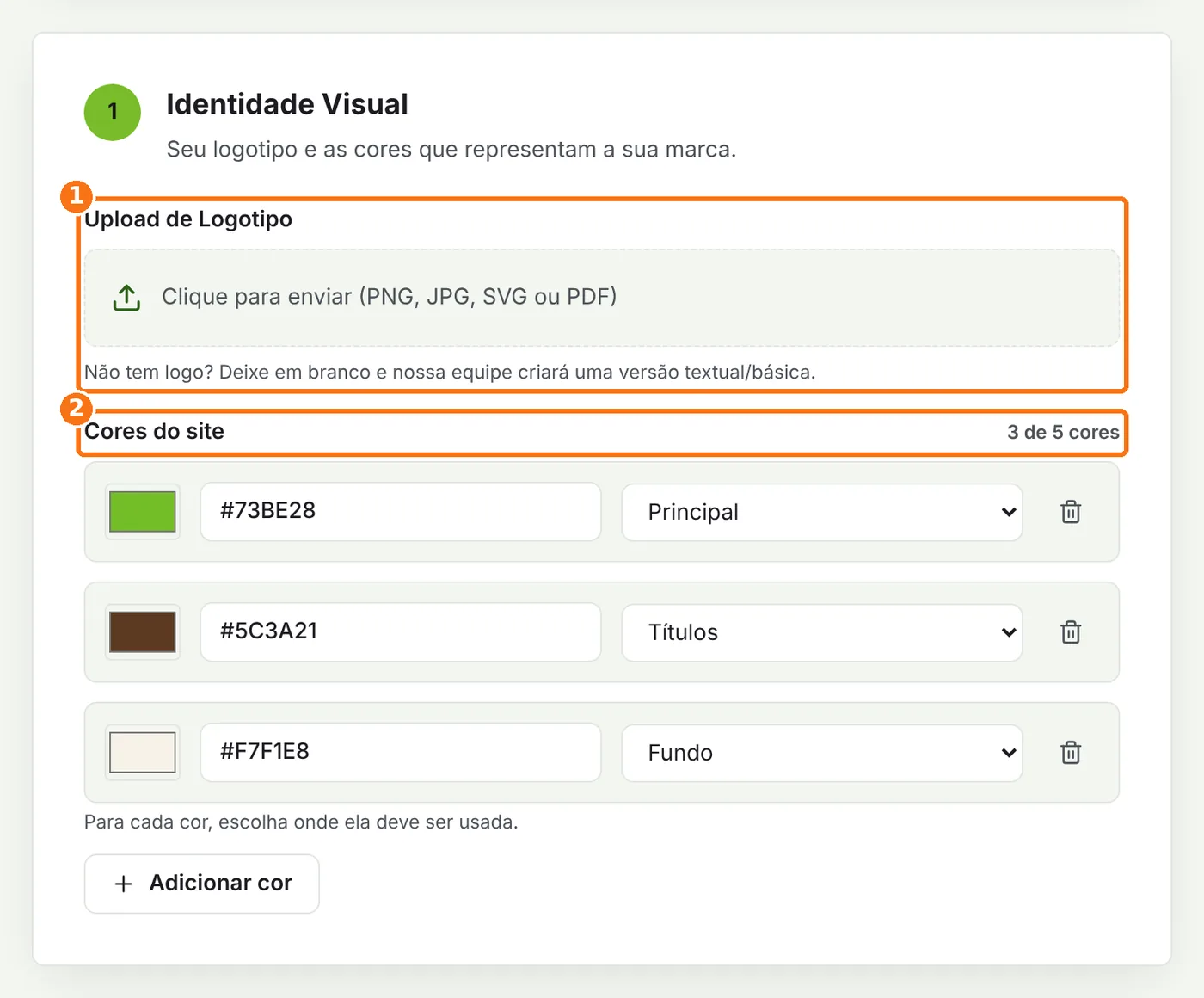Click the upload arrow icon
This screenshot has width=1204, height=998.
coord(126,298)
